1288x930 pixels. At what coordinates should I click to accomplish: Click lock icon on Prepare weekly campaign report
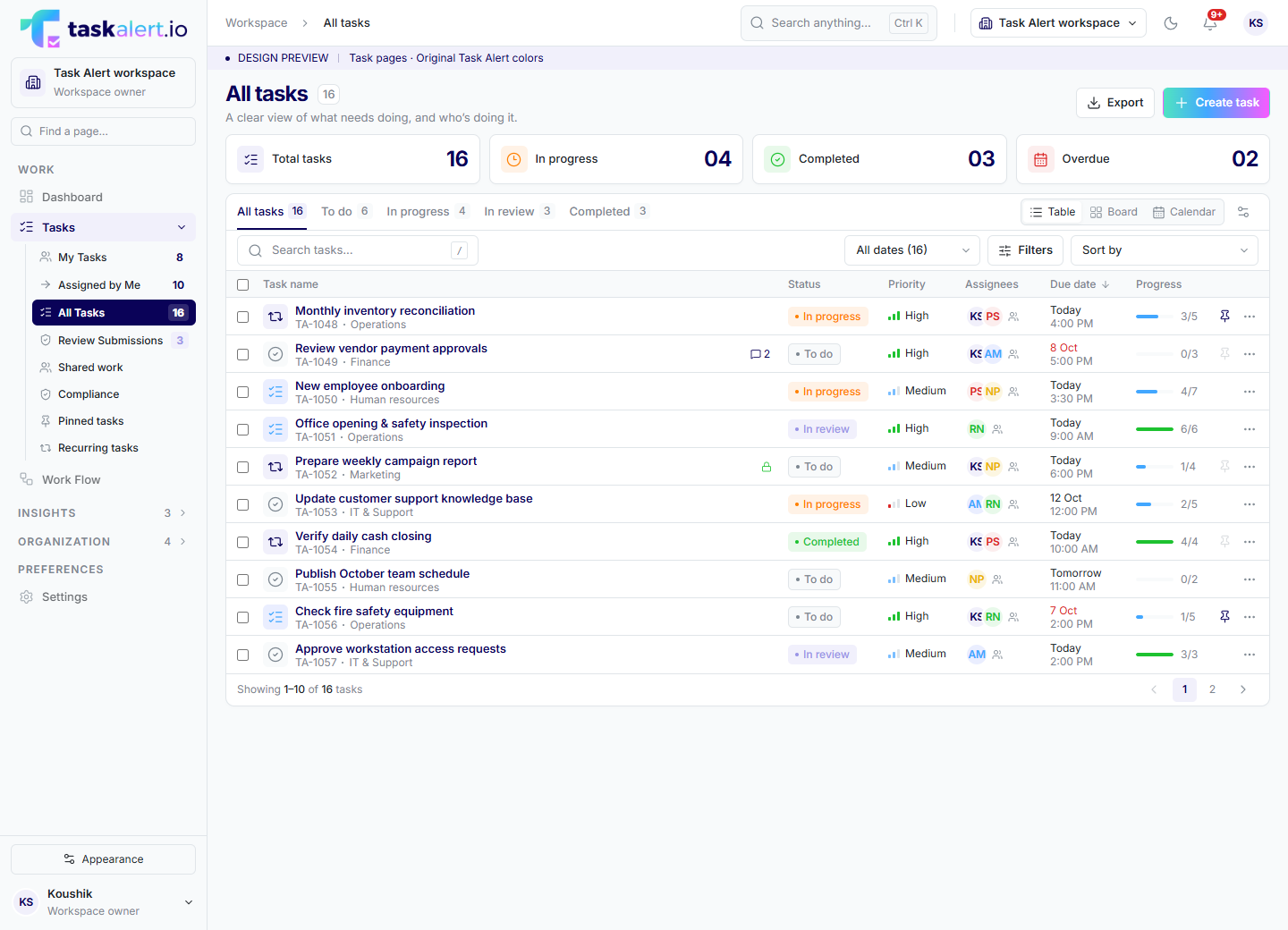tap(767, 467)
